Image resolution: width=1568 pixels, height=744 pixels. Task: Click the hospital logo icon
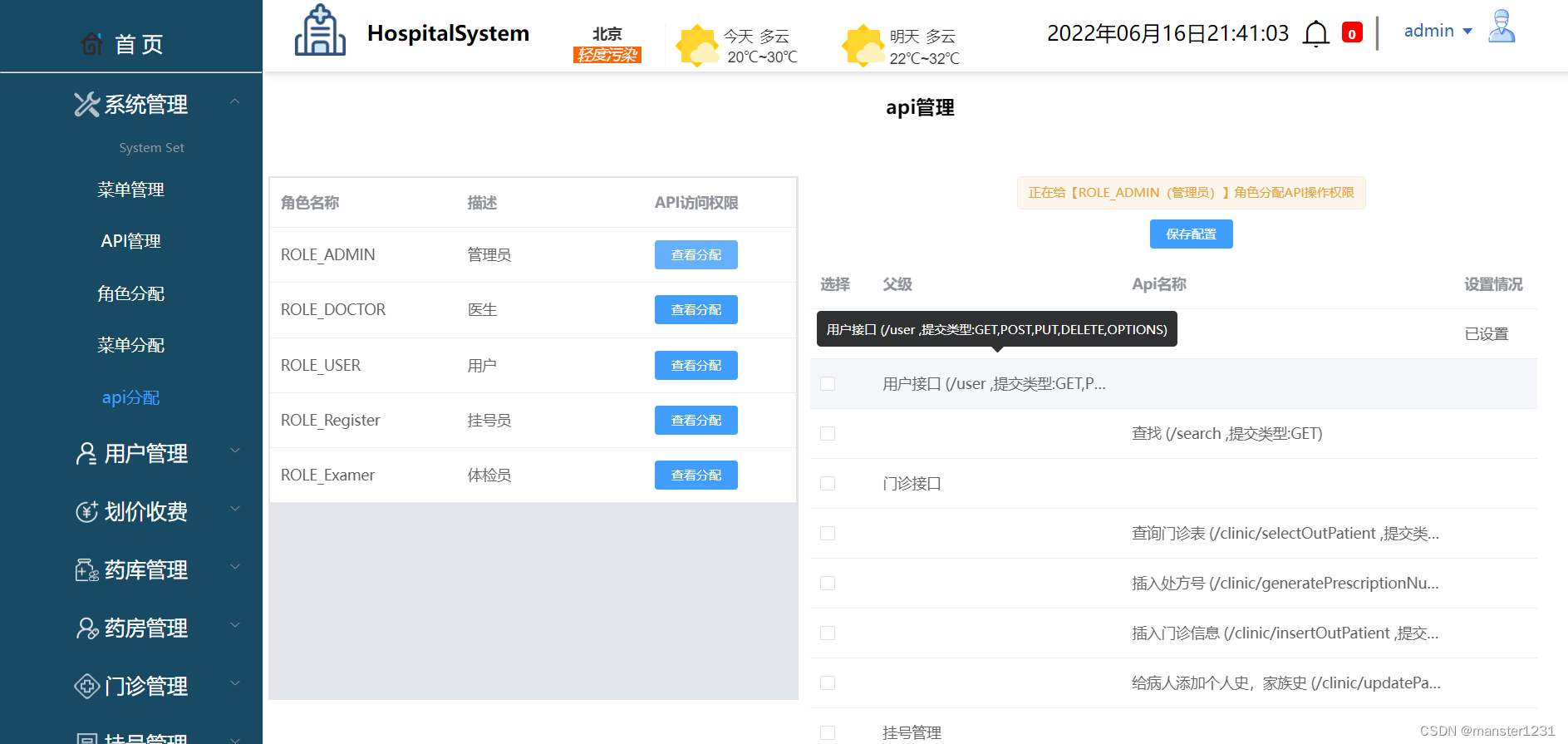point(320,31)
